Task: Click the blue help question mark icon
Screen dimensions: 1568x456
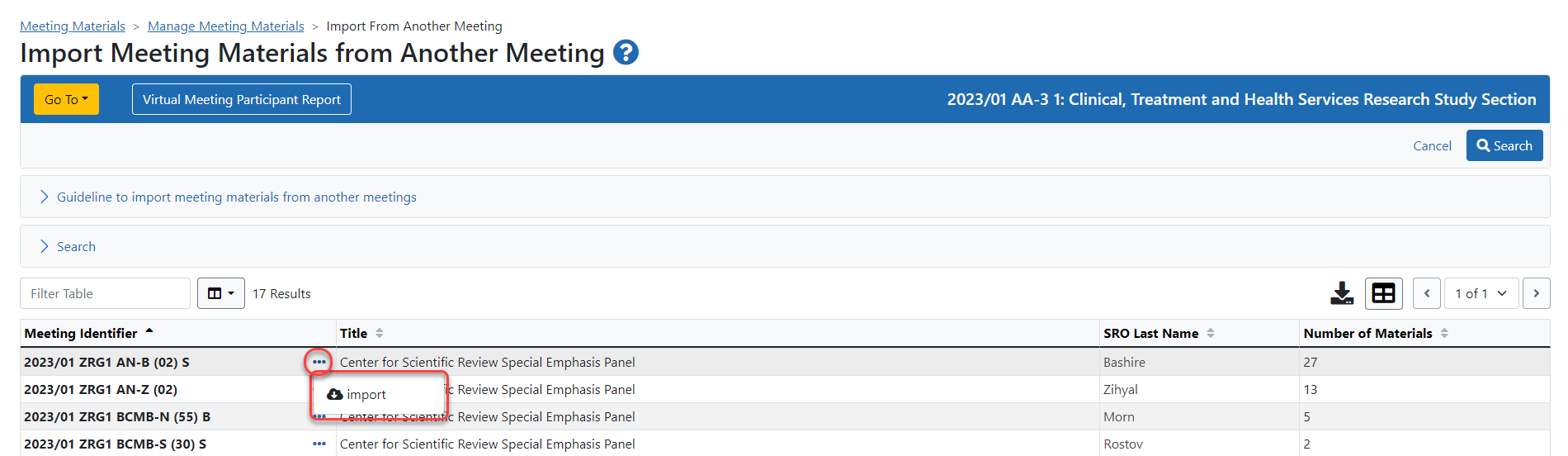Action: click(x=626, y=53)
